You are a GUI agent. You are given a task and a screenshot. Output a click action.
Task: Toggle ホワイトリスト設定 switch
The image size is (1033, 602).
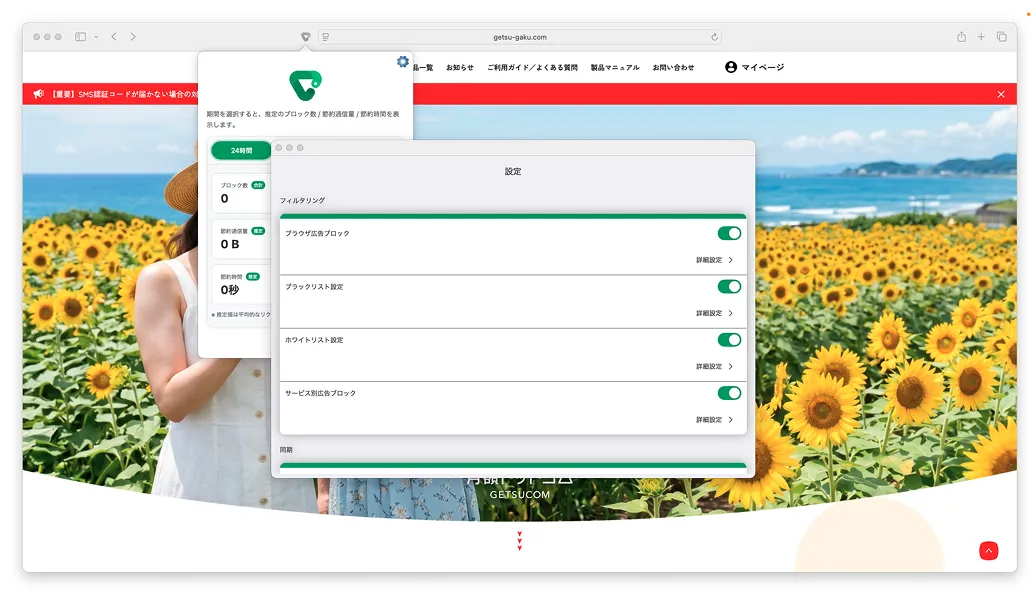[729, 340]
